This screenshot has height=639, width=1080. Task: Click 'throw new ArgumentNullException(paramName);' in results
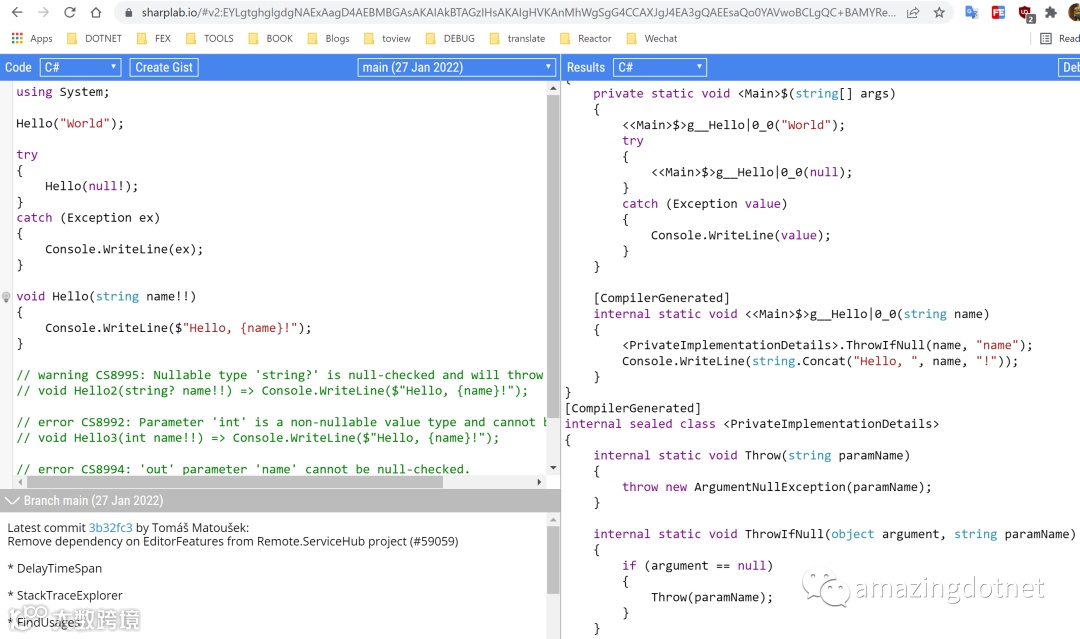776,488
